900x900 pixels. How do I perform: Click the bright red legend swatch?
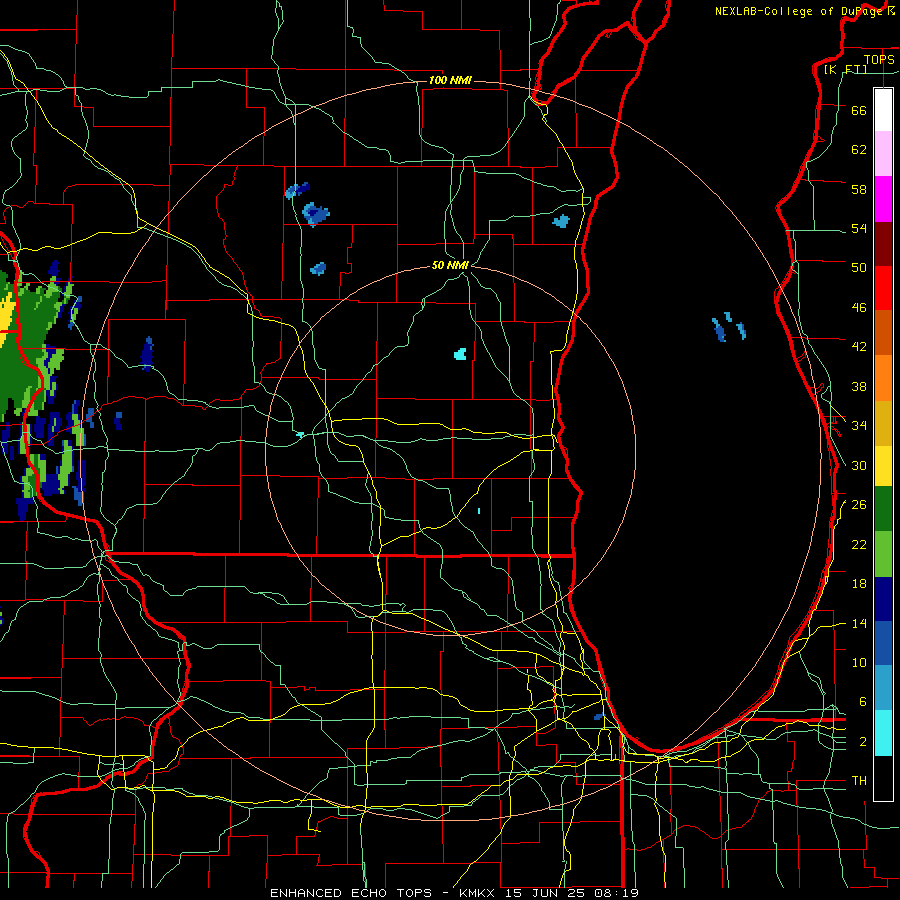point(883,288)
